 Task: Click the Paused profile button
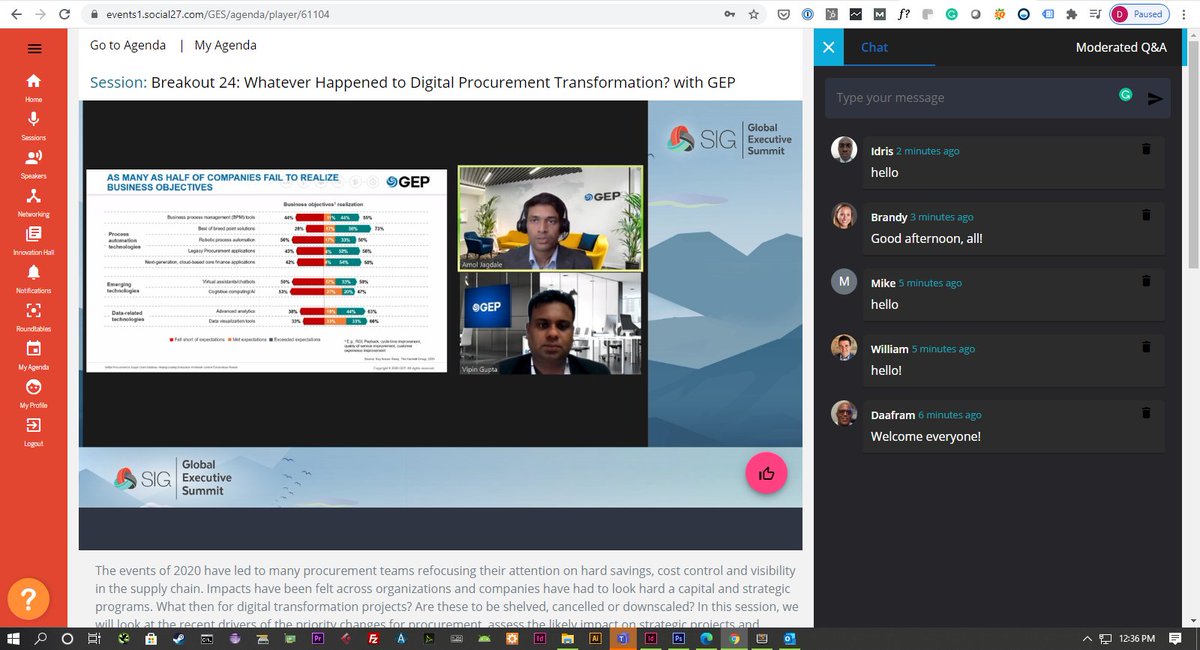1138,14
